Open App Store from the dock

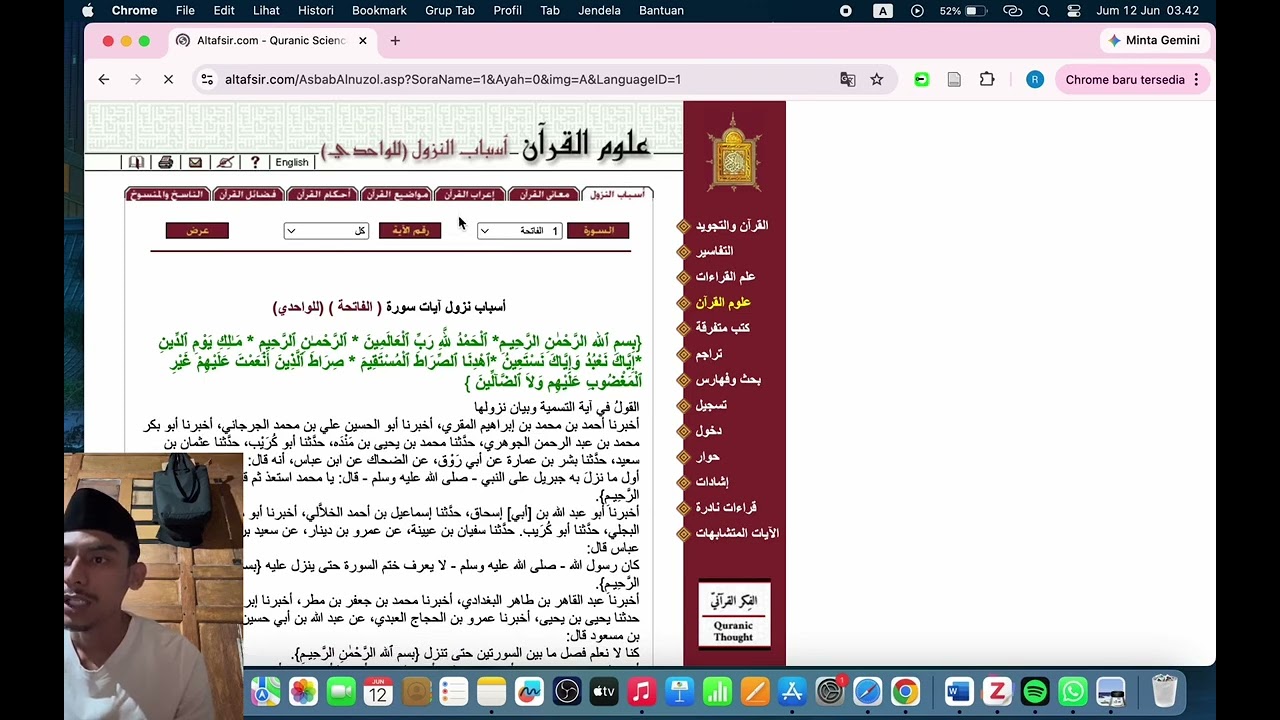(x=792, y=691)
